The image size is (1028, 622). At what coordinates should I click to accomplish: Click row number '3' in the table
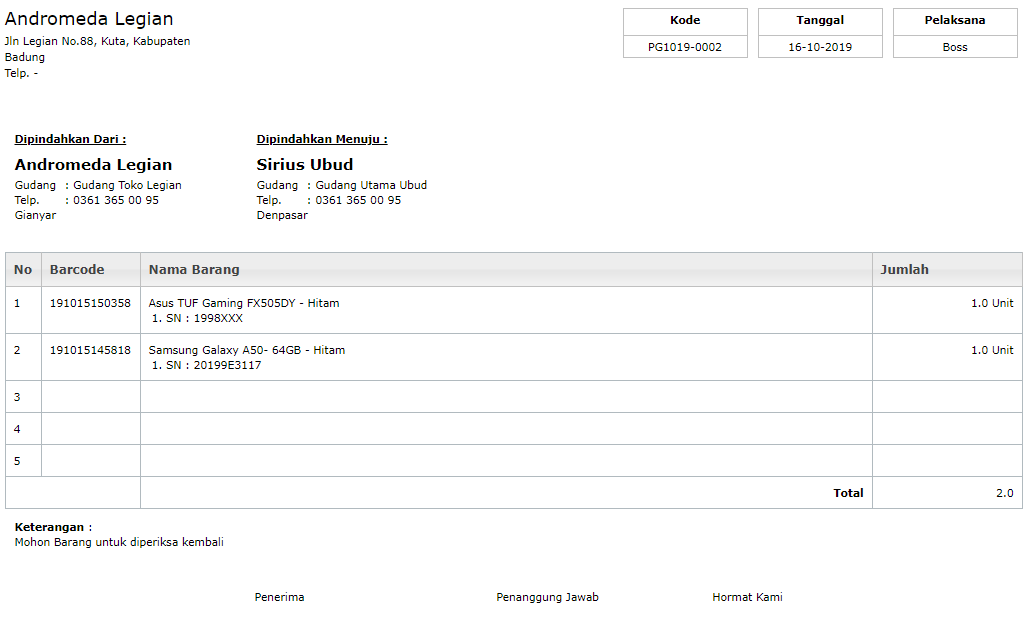click(17, 397)
